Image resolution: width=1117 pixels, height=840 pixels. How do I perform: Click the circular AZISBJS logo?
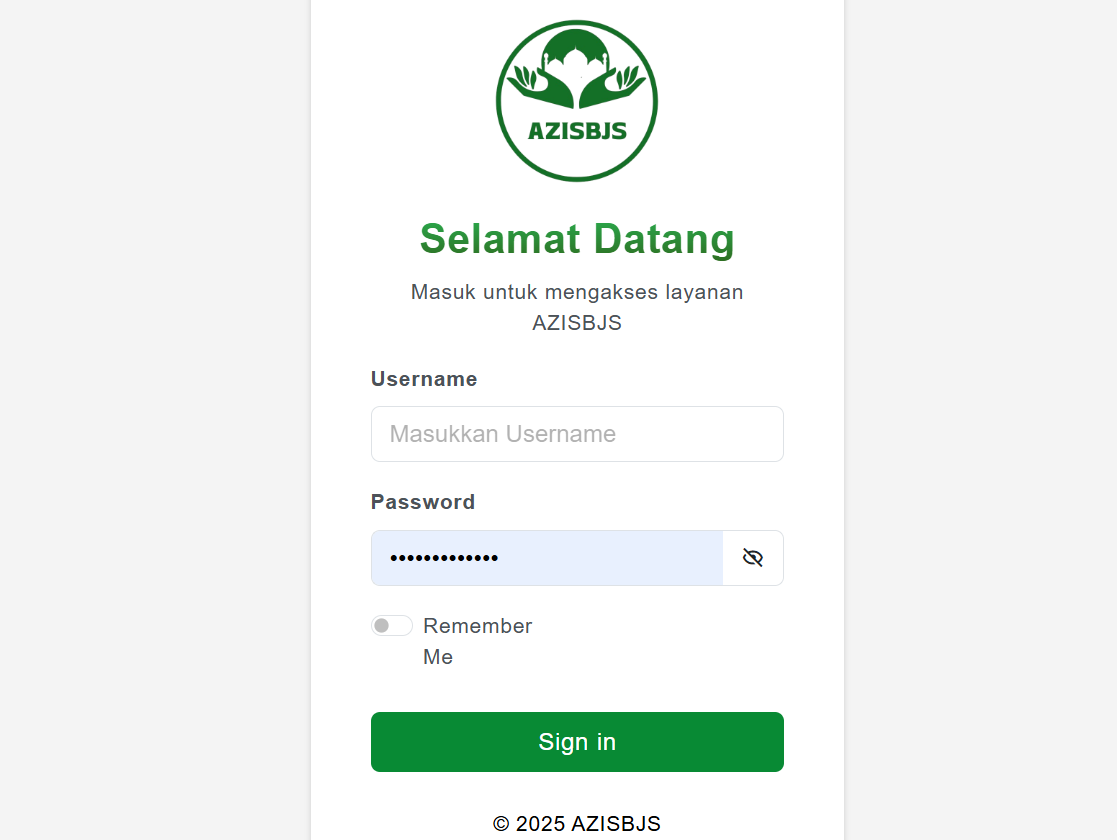[x=577, y=100]
